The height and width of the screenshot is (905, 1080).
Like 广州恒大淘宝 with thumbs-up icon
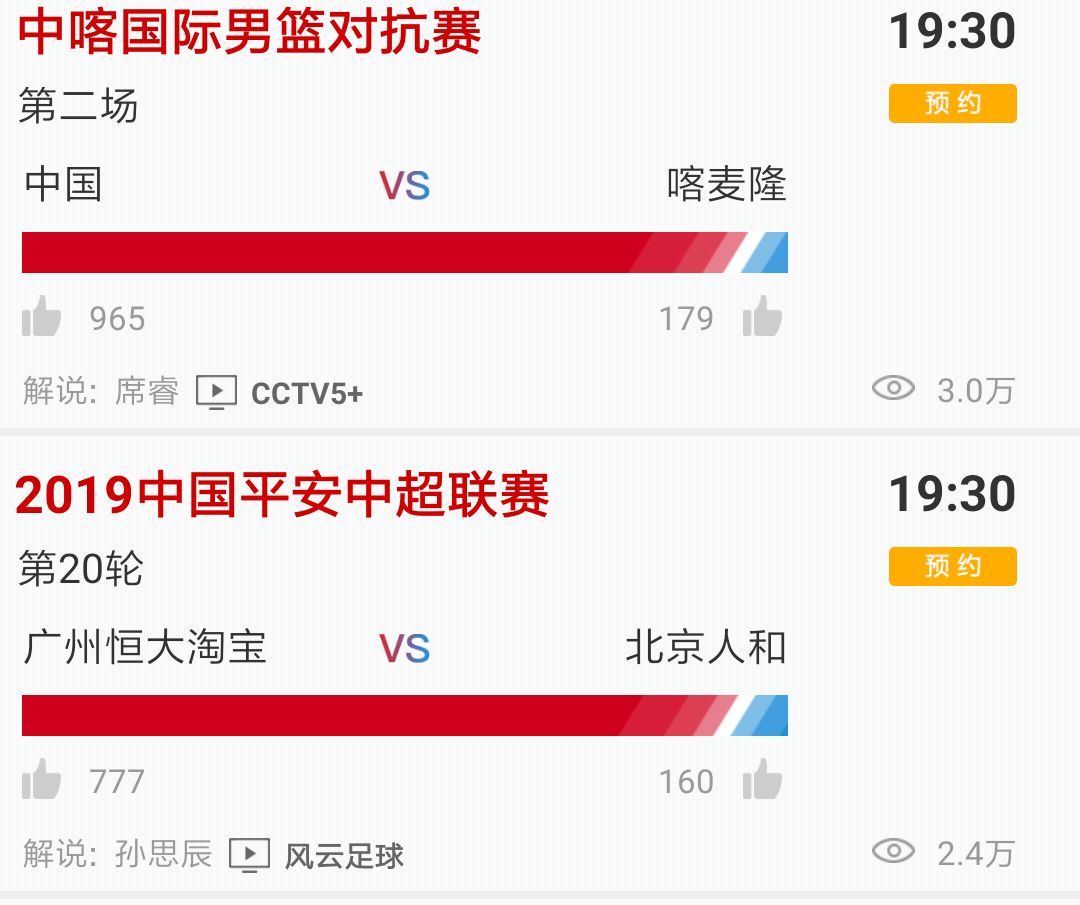[41, 780]
